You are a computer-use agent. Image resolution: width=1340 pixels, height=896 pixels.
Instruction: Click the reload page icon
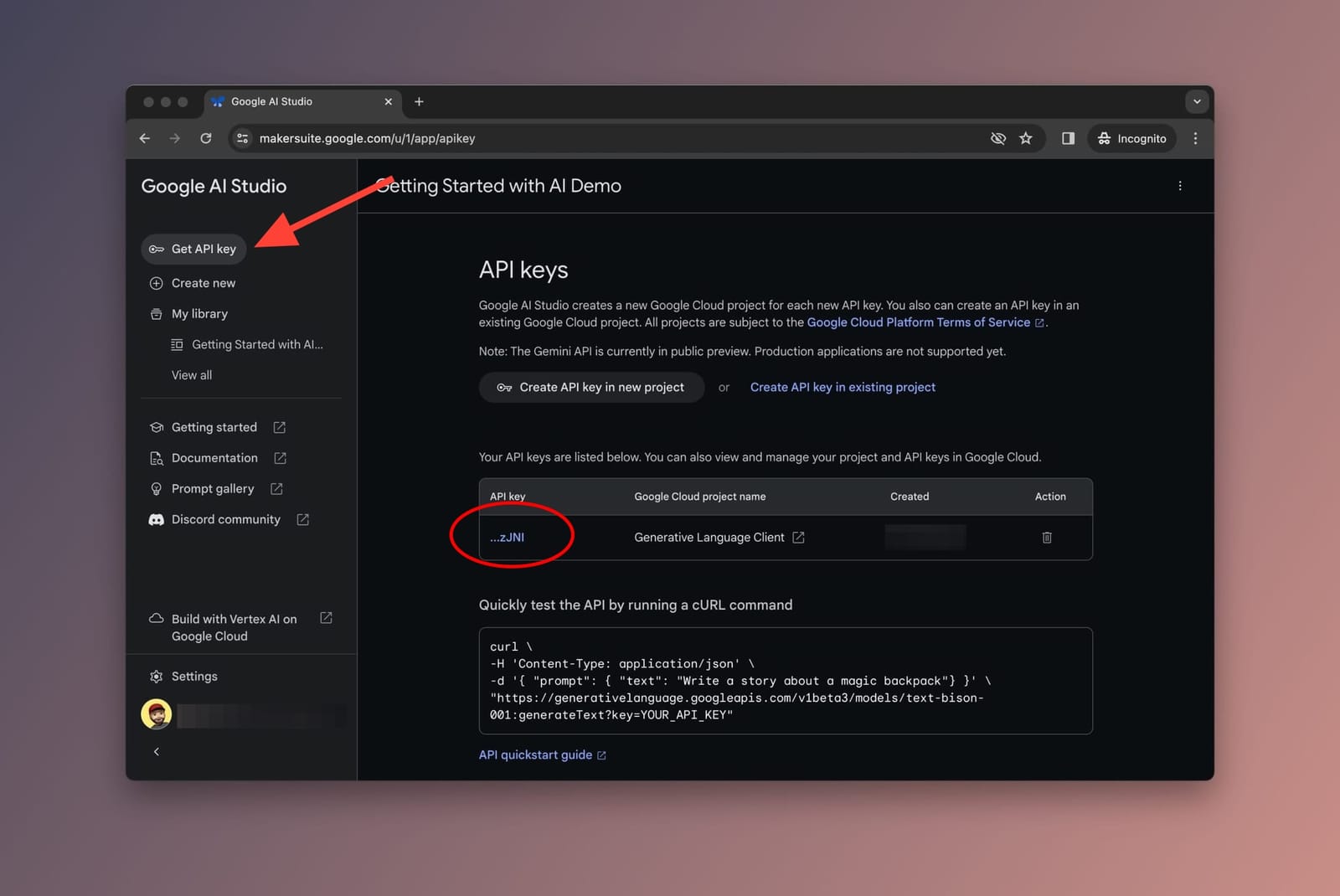coord(206,138)
